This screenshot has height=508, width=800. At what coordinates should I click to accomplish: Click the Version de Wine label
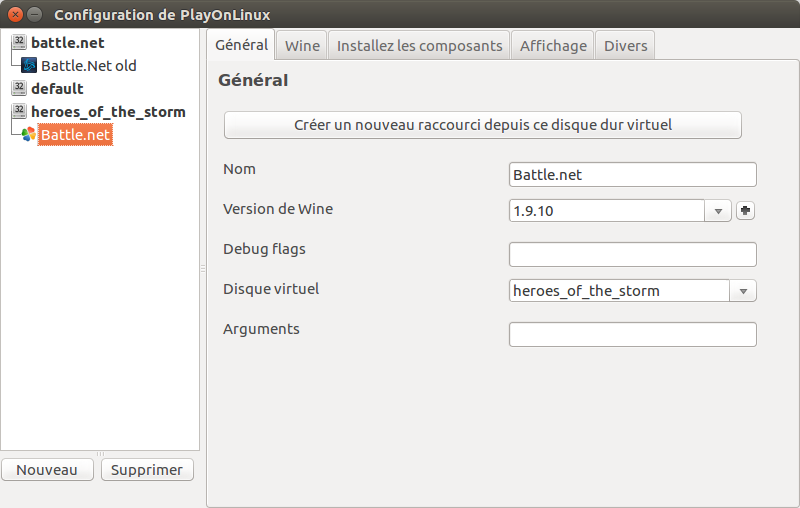[278, 209]
